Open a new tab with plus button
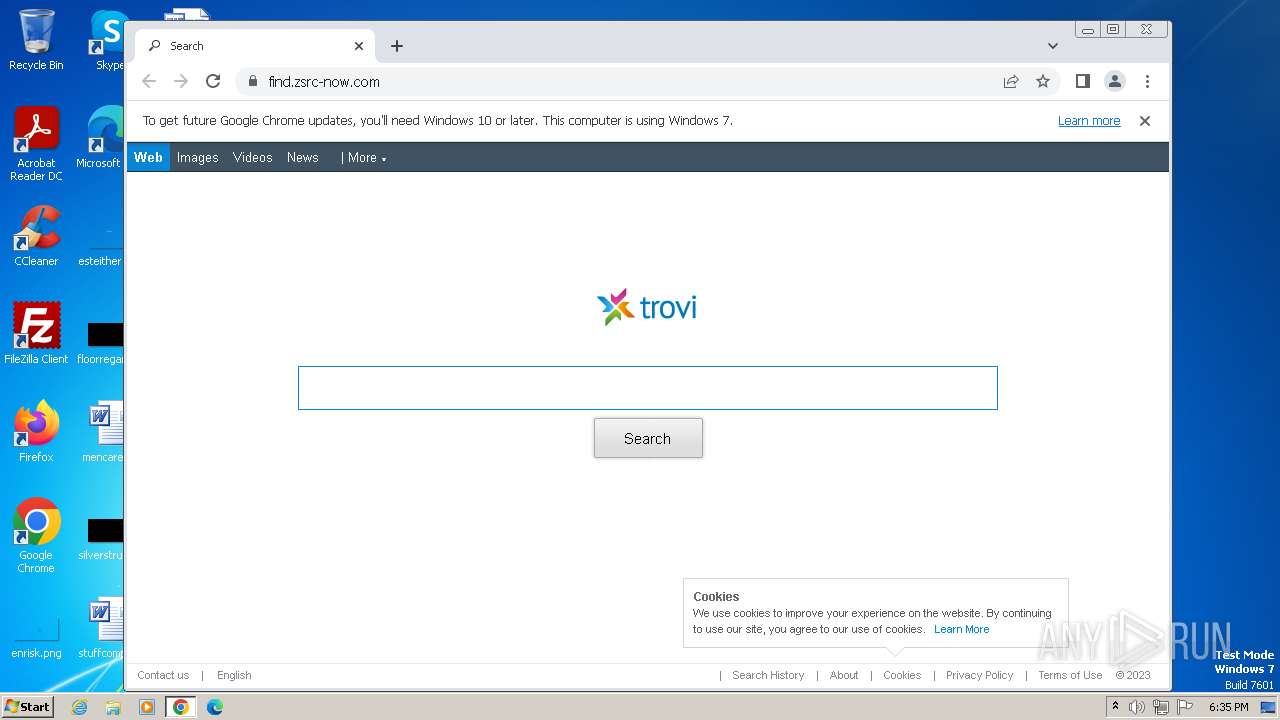 397,46
